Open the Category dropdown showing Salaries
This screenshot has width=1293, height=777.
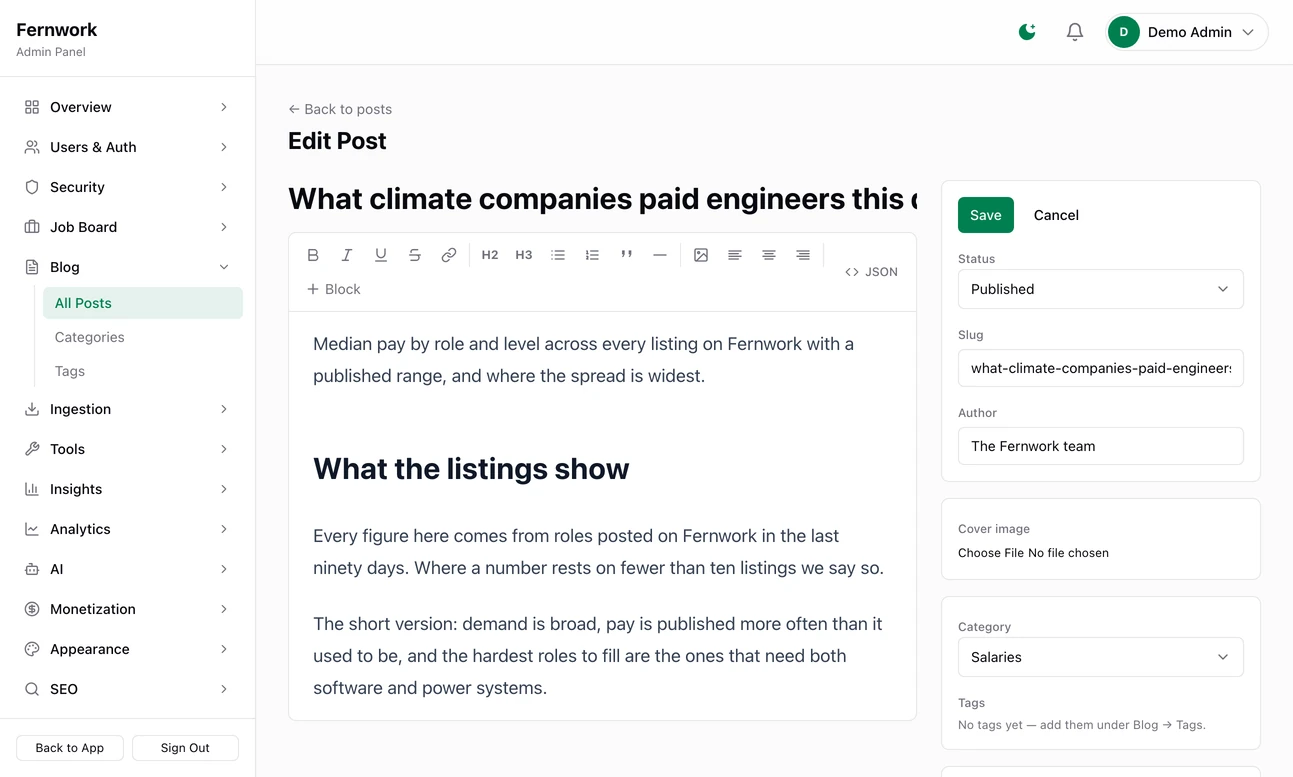(x=1101, y=657)
